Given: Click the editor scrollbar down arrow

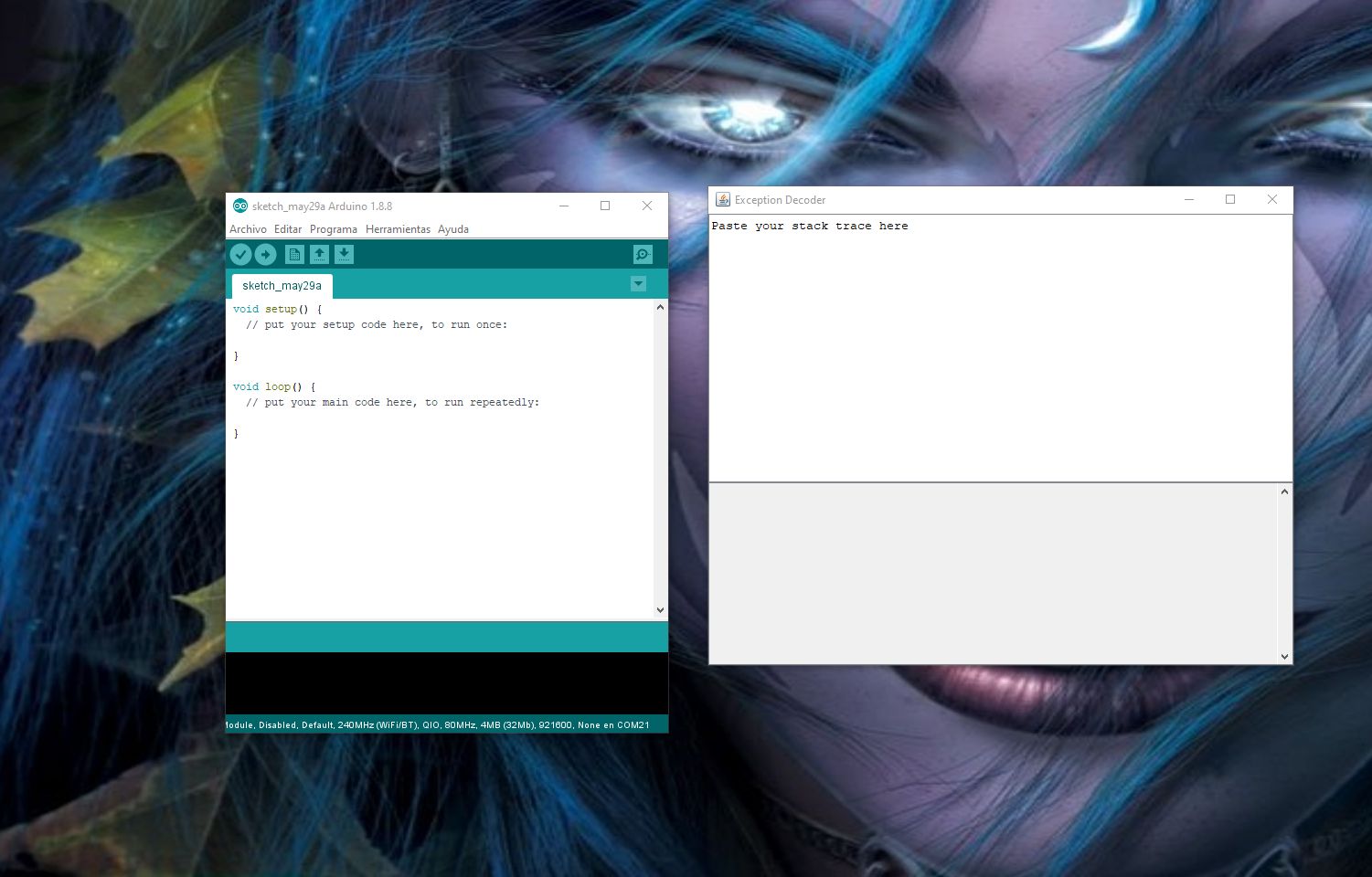Looking at the screenshot, I should pos(660,609).
